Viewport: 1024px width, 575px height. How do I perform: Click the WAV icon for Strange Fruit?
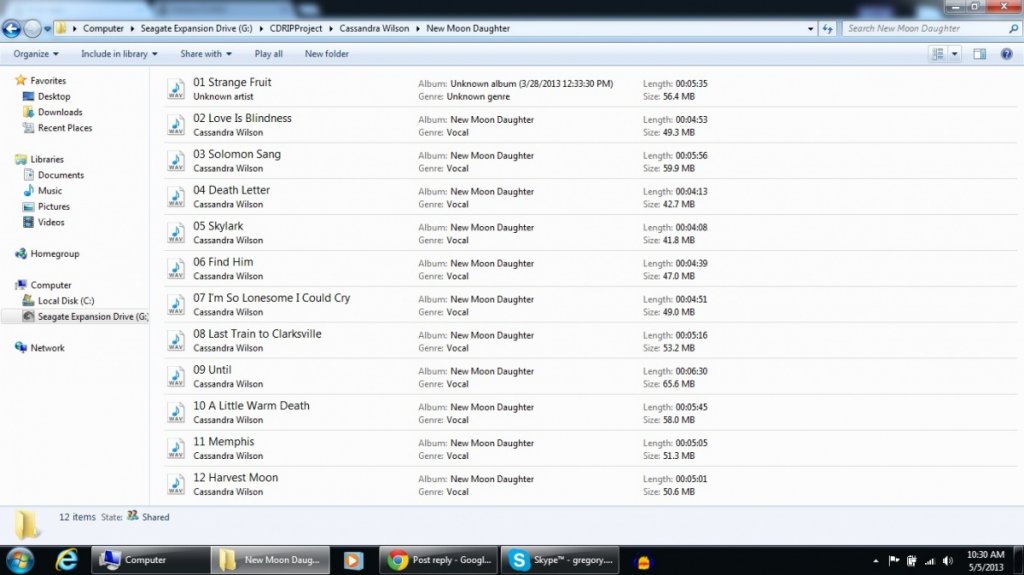point(176,89)
